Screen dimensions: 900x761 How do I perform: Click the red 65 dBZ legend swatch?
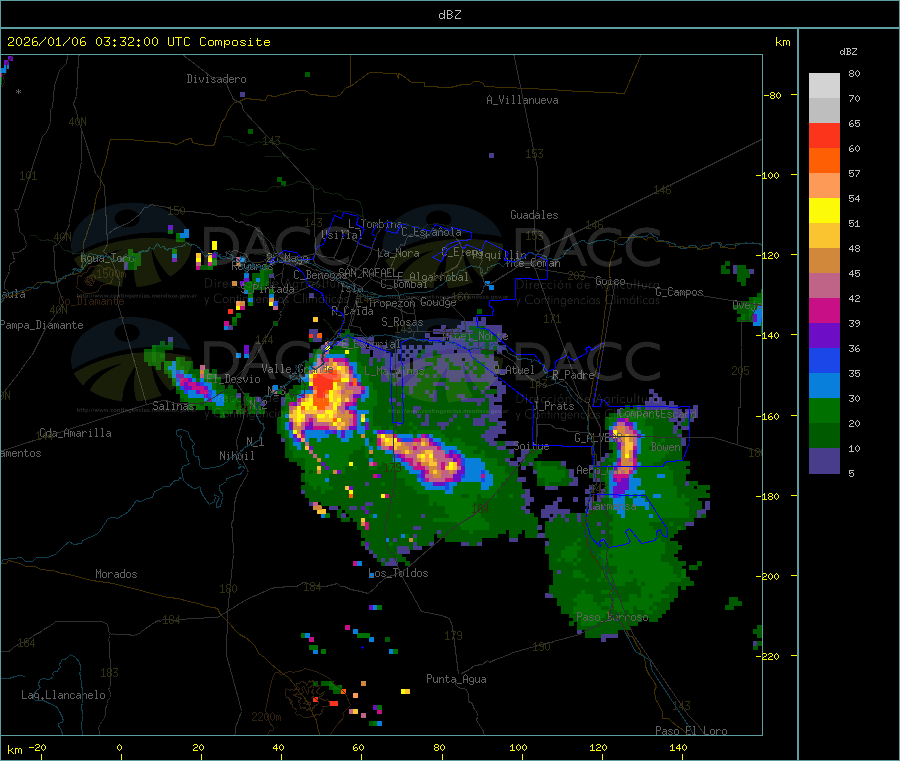pos(824,135)
